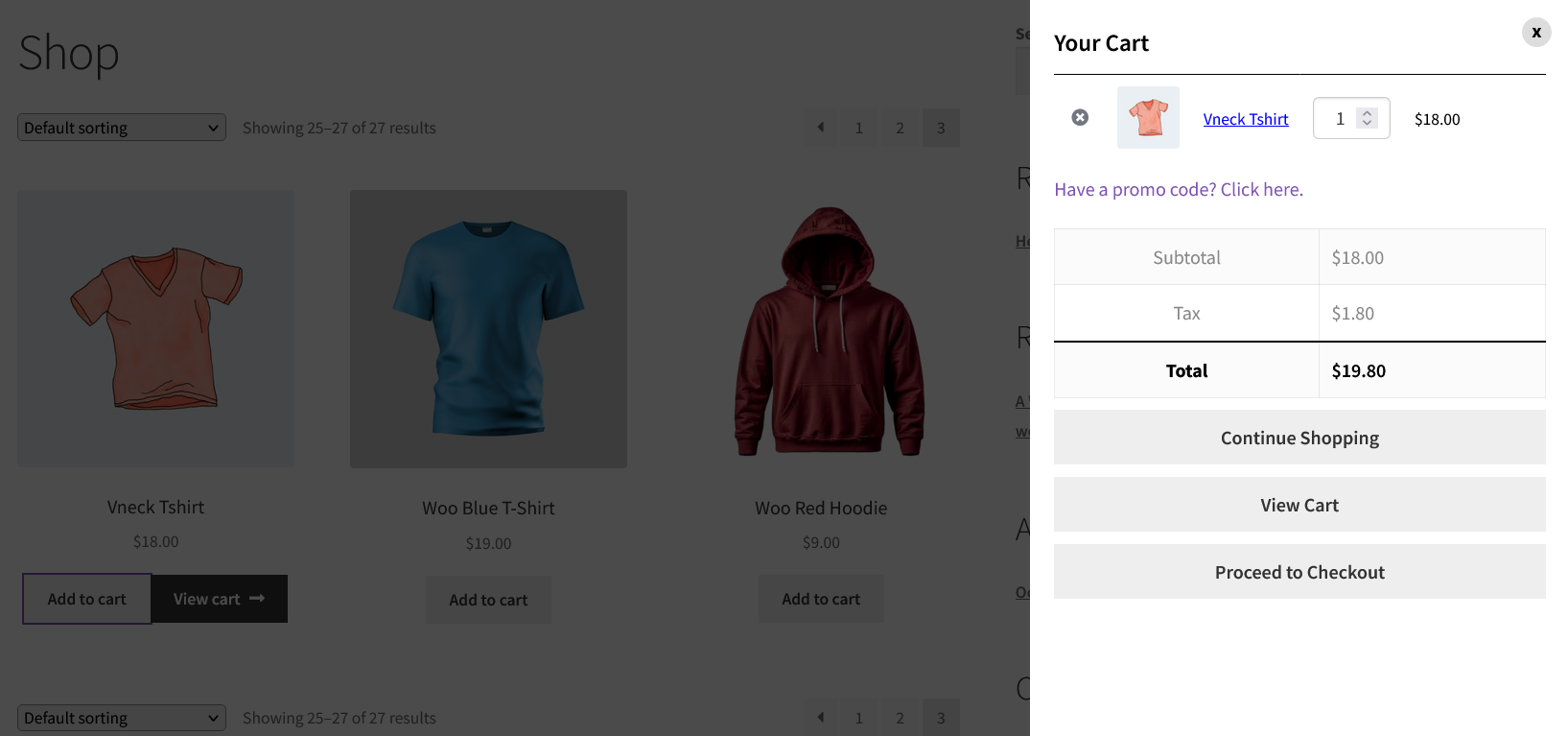This screenshot has height=736, width=1568.
Task: Click View Cart in the cart panel
Action: [1299, 504]
